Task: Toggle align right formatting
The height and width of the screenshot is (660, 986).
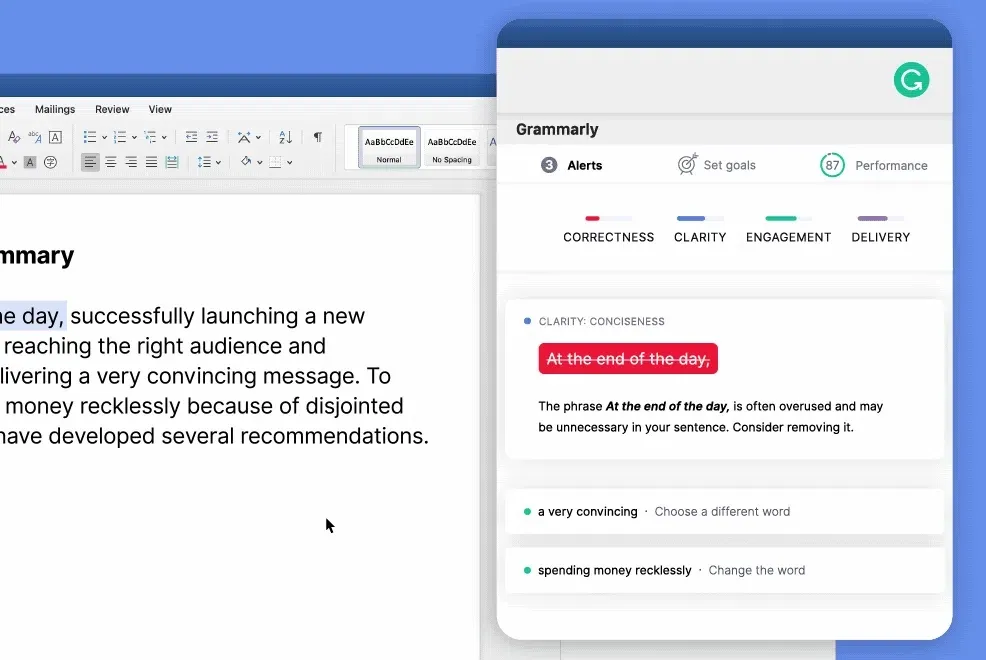Action: point(131,162)
